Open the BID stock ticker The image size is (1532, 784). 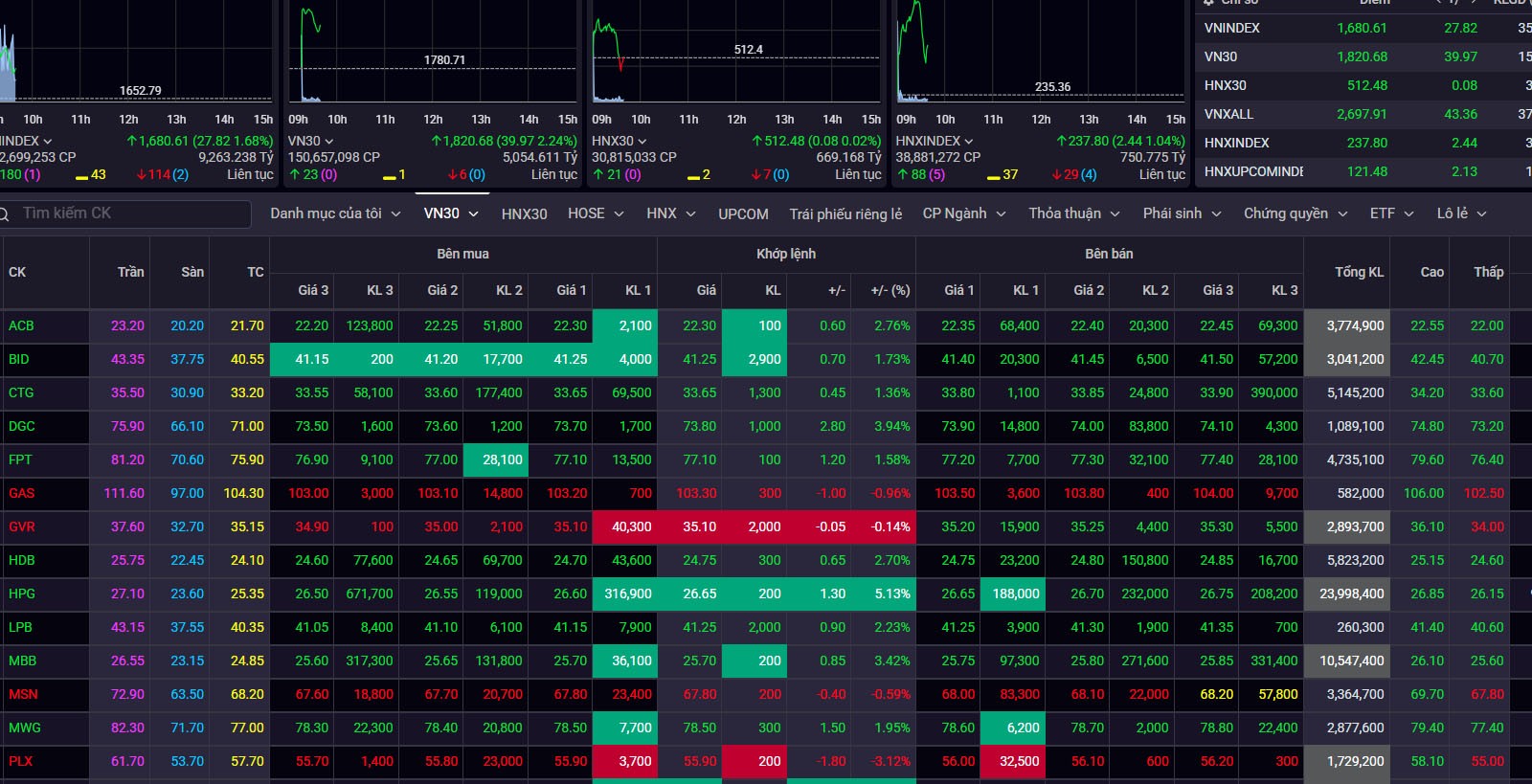click(19, 359)
